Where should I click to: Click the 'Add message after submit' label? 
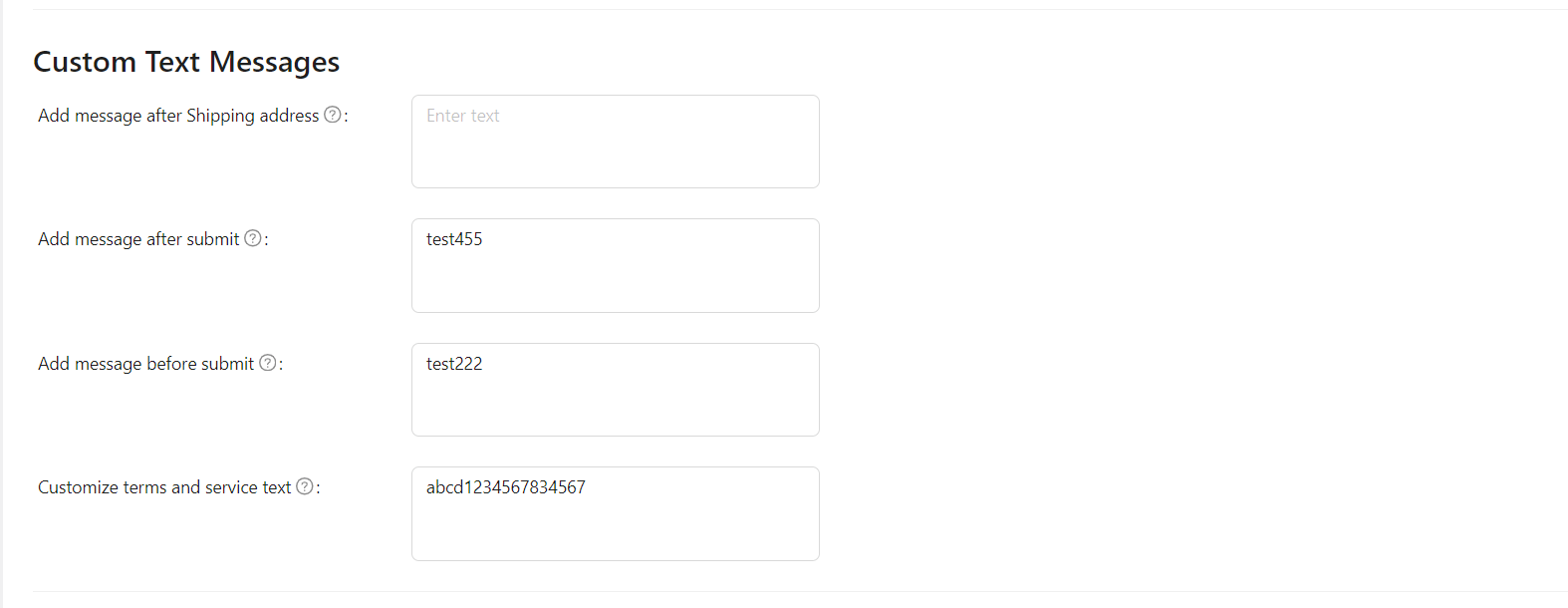click(138, 239)
